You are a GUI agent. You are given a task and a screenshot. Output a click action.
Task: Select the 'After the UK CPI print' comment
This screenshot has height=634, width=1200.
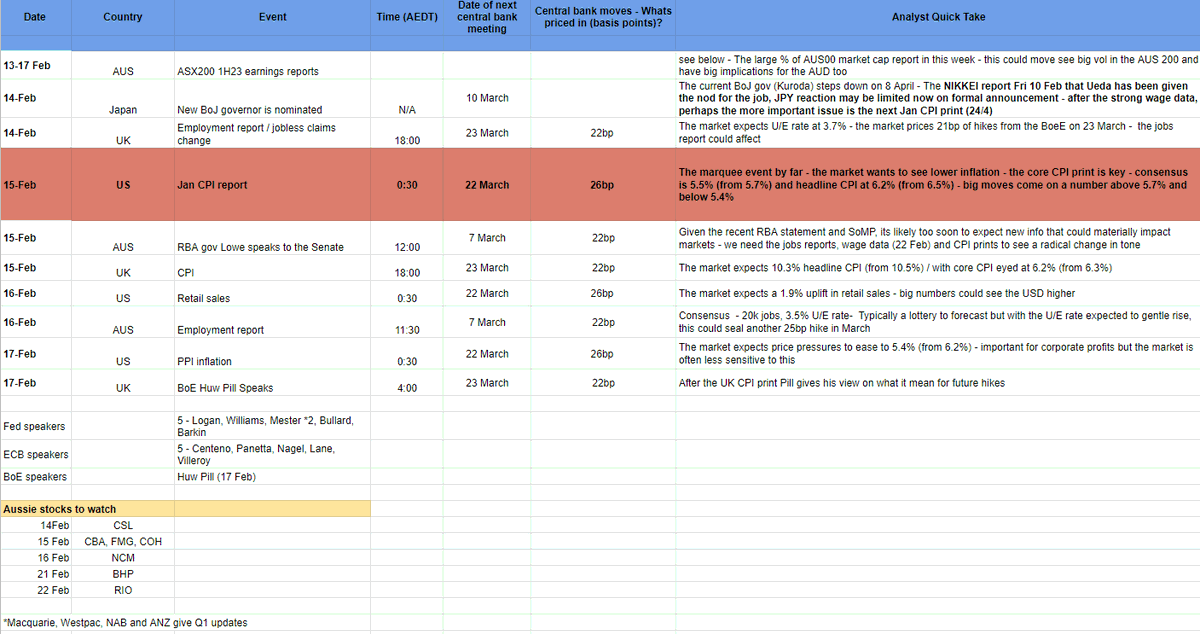tap(937, 383)
